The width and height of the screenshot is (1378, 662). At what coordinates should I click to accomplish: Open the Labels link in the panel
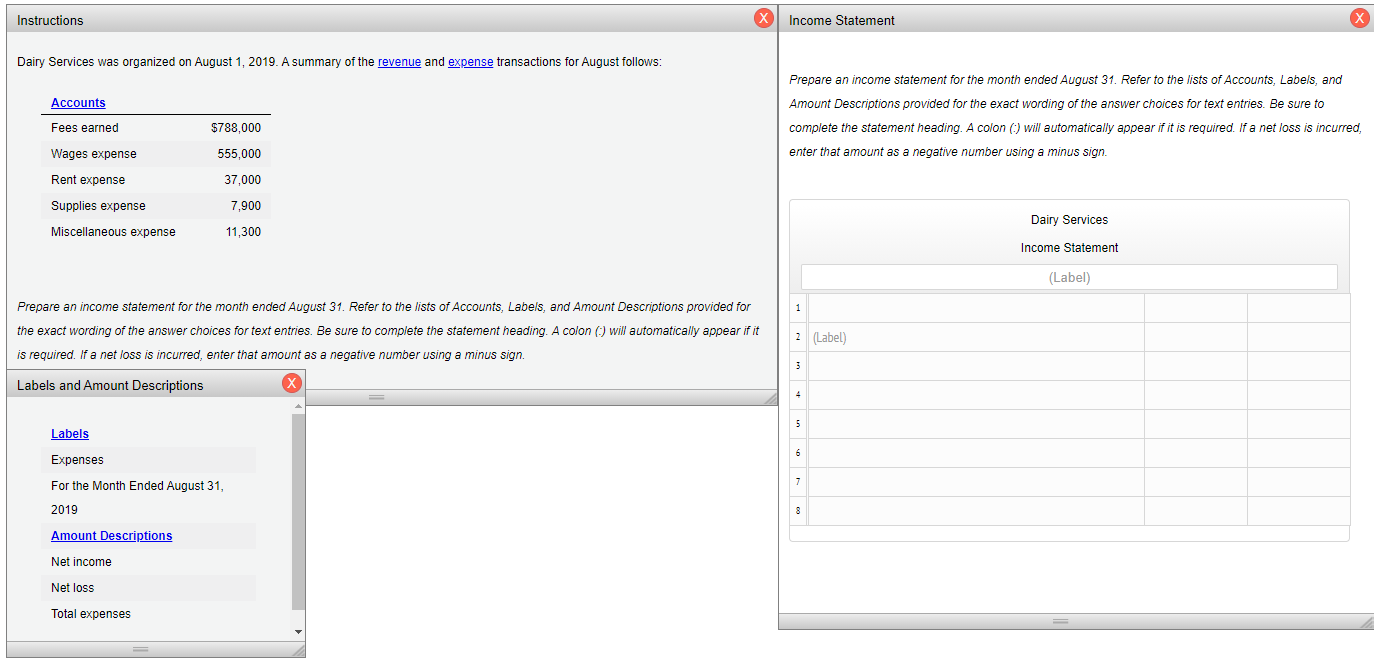click(69, 433)
